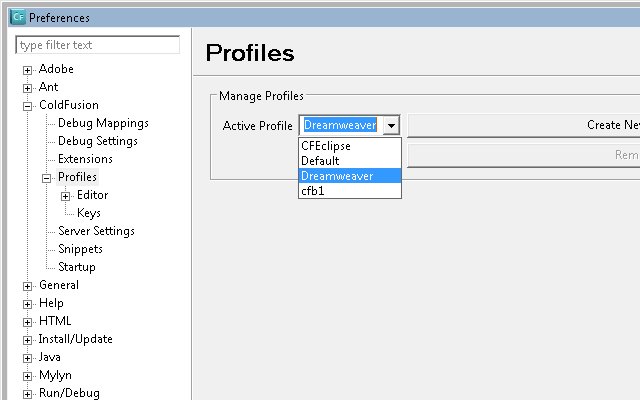Open Debug Mappings preferences page
Viewport: 640px width, 400px height.
pyautogui.click(x=103, y=123)
